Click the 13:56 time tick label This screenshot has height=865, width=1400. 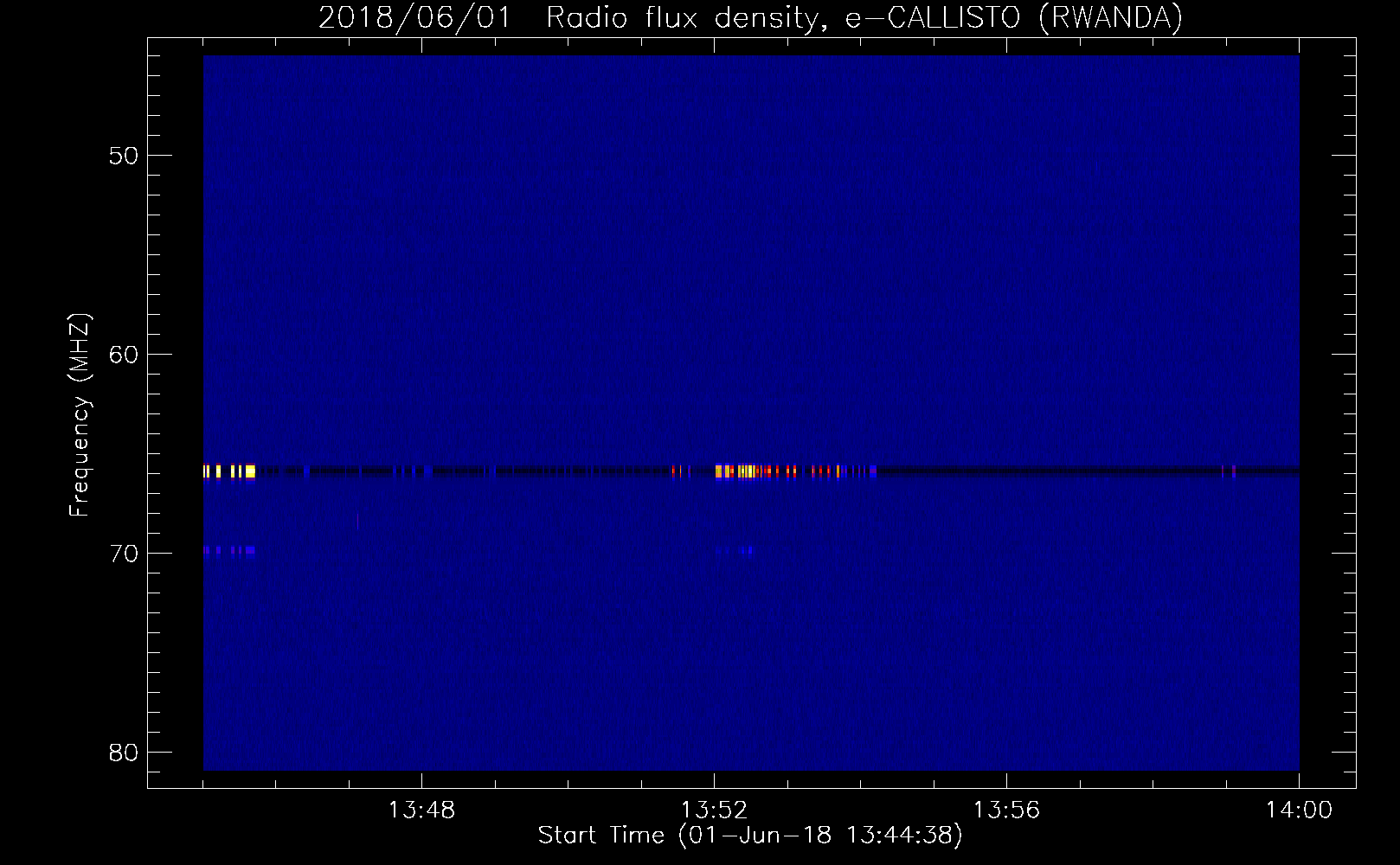pyautogui.click(x=1006, y=811)
